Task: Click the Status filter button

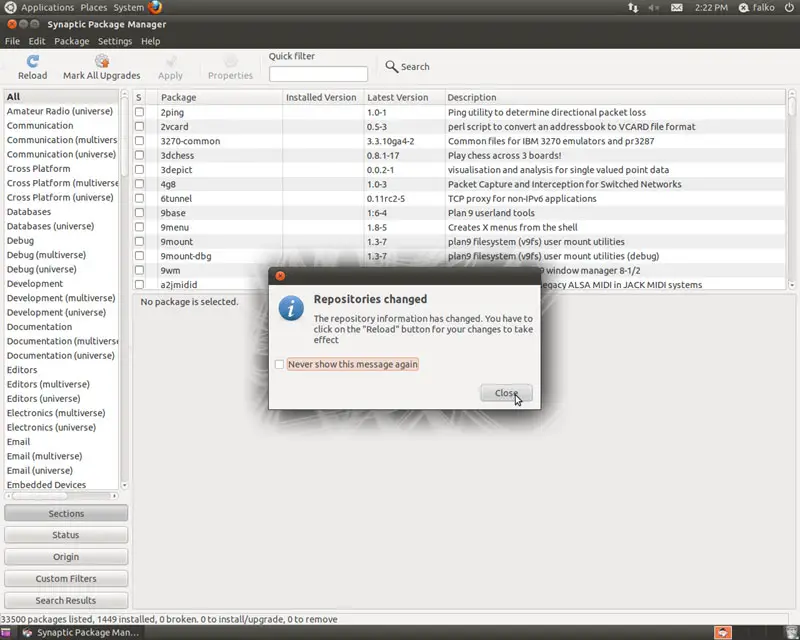Action: pyautogui.click(x=66, y=535)
